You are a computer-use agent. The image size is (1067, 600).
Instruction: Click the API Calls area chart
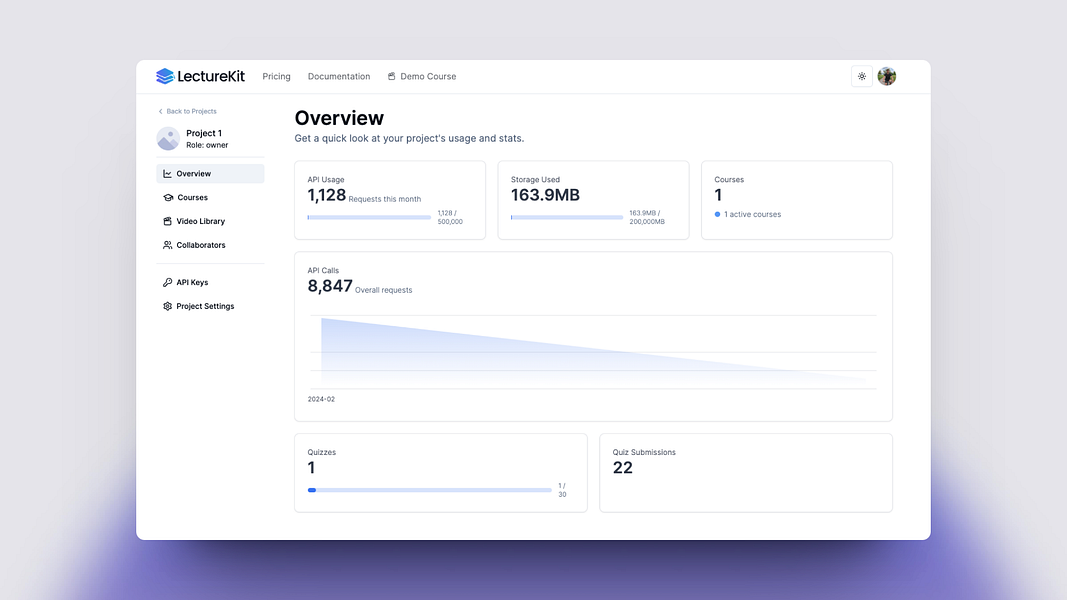point(593,352)
